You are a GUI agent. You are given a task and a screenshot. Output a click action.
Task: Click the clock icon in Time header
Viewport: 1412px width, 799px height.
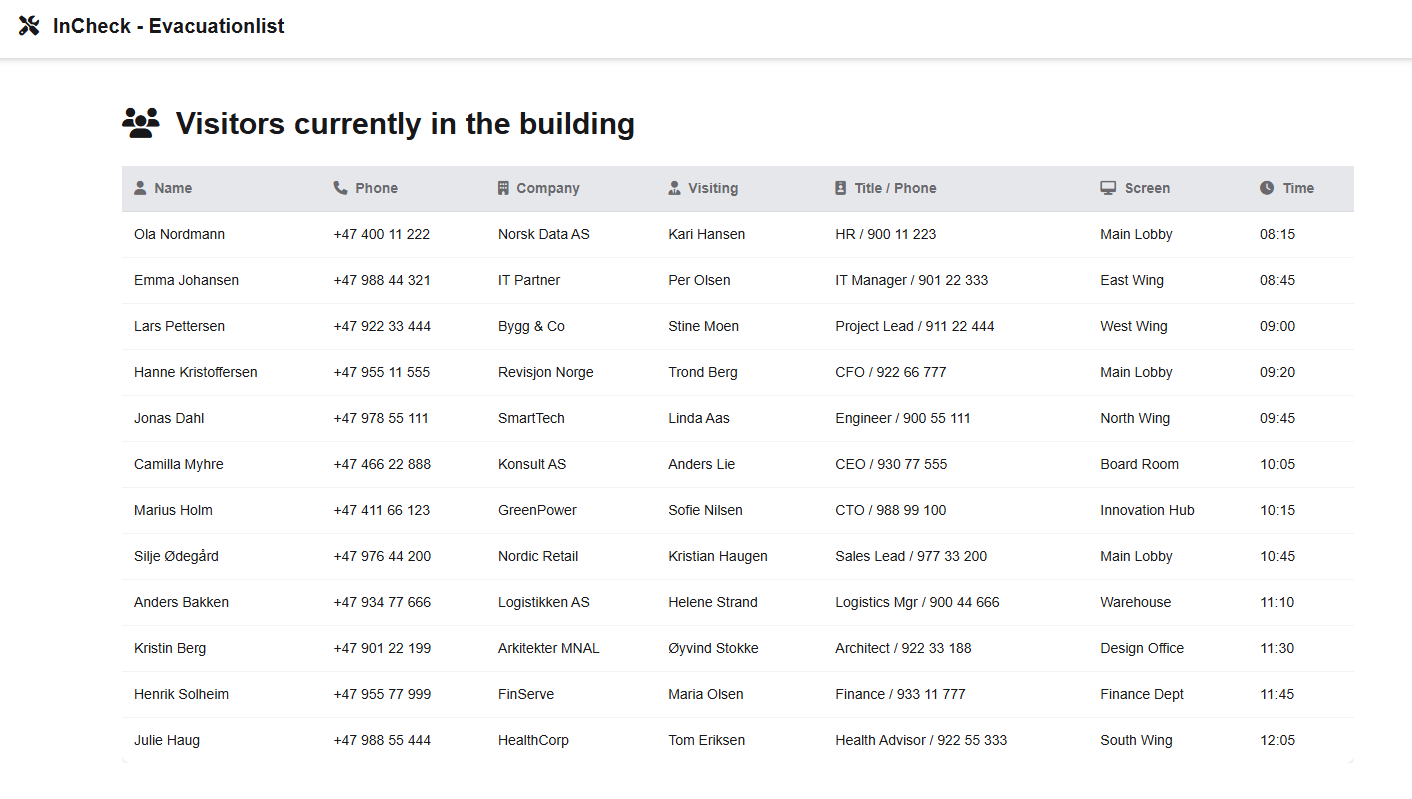[1267, 188]
